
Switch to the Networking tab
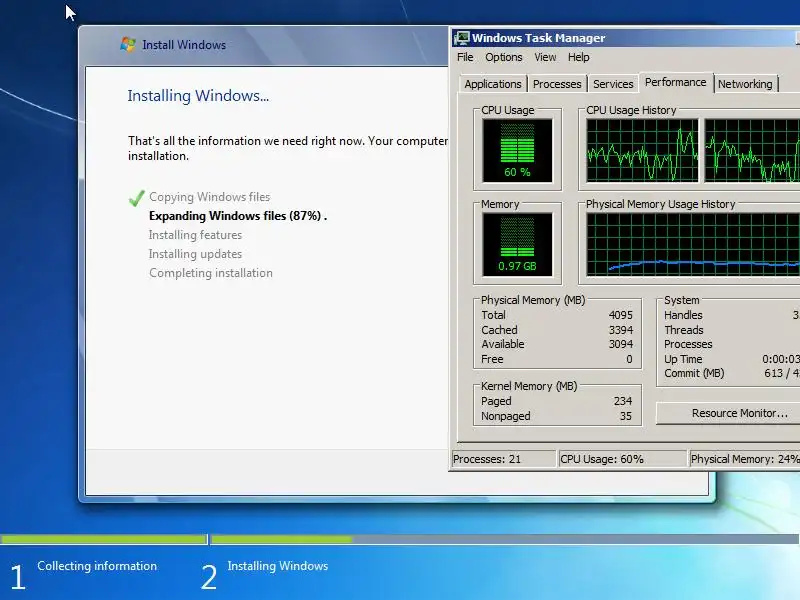[x=745, y=84]
